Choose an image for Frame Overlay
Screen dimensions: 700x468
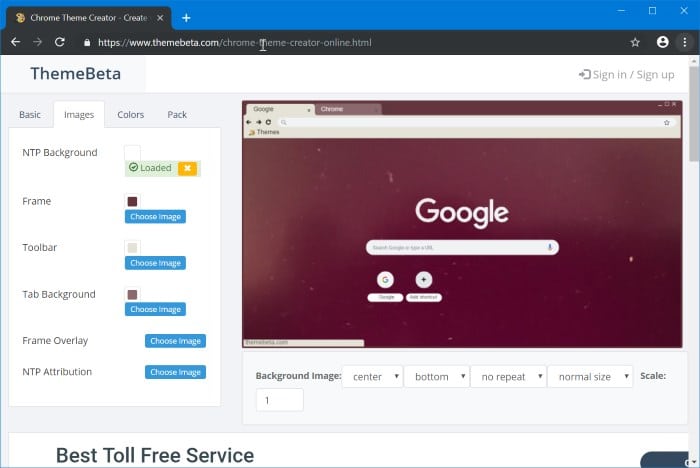(x=175, y=341)
